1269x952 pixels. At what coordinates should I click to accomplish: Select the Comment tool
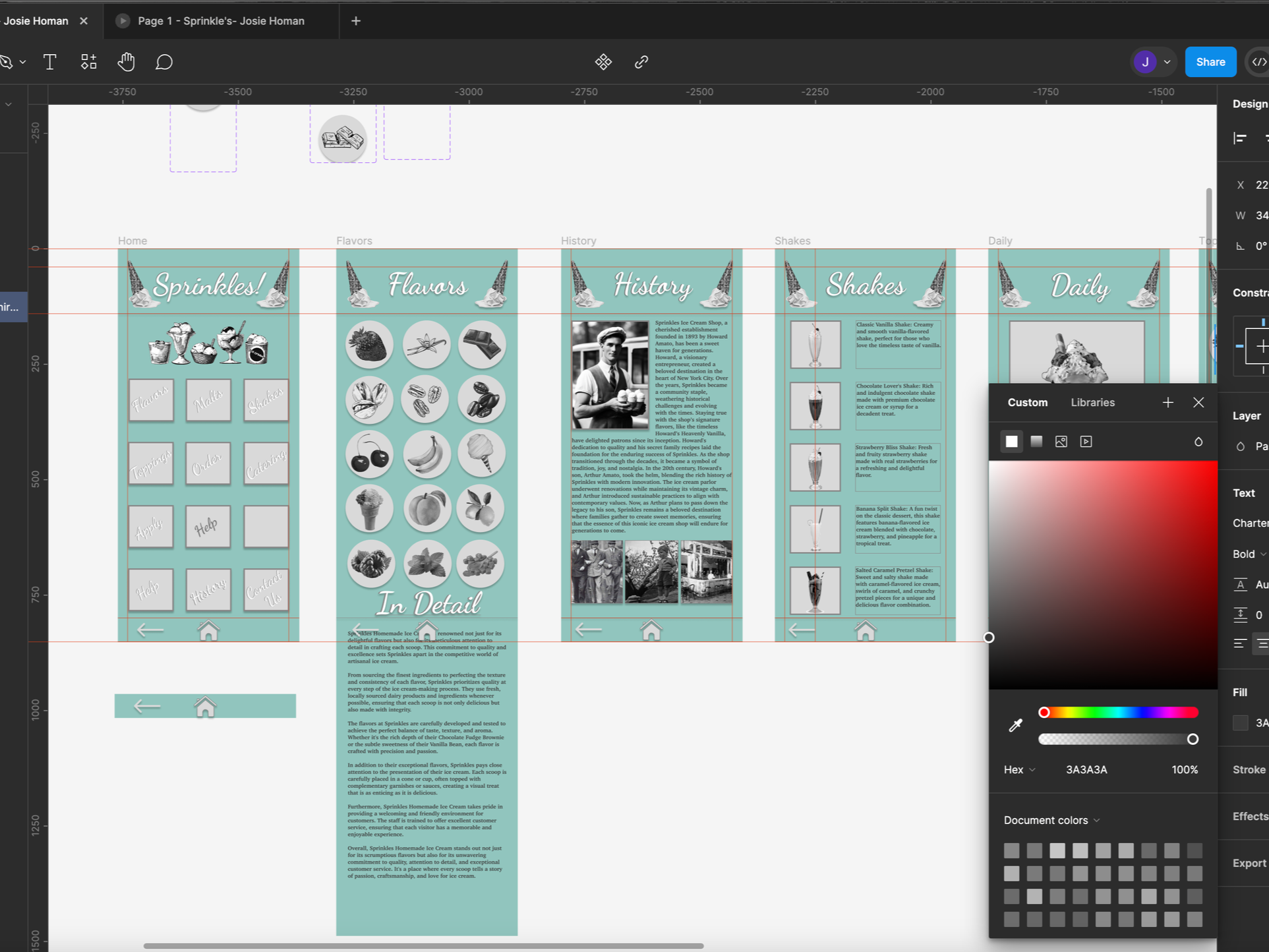tap(164, 62)
